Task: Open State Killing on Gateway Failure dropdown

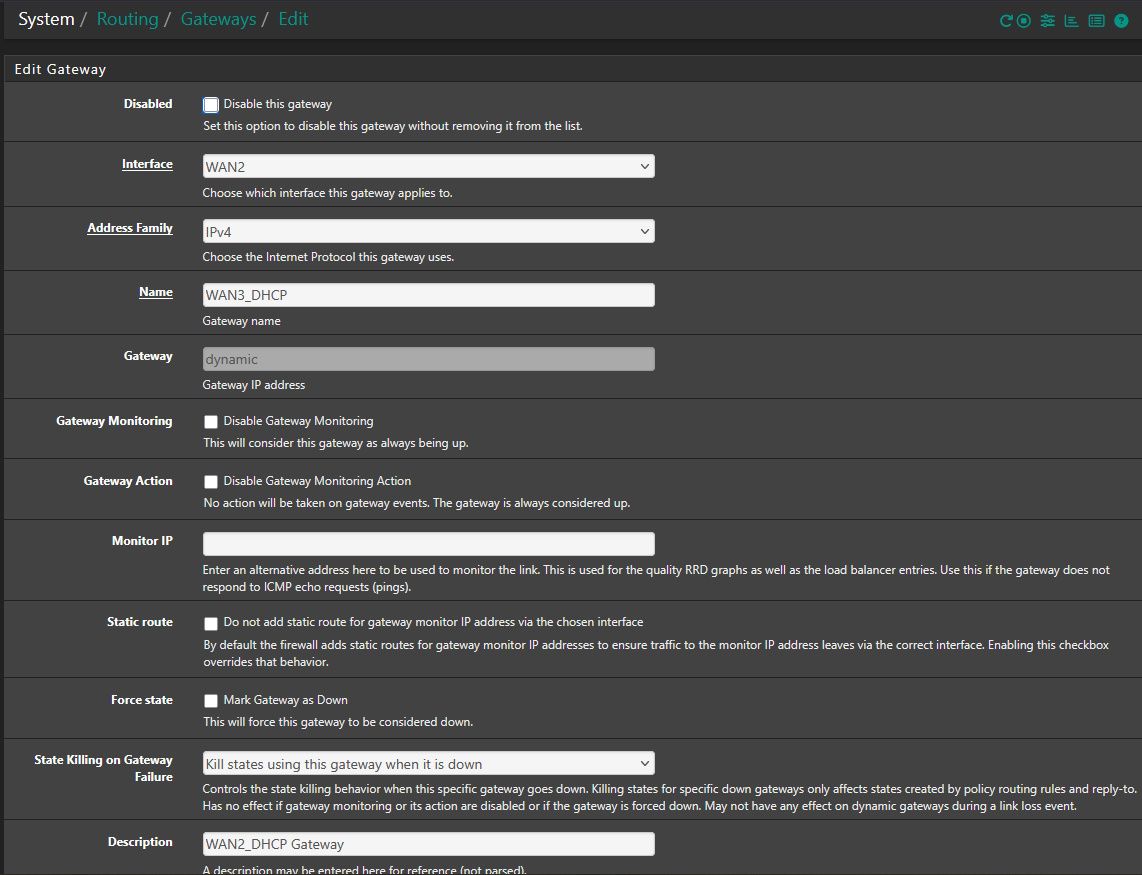Action: point(428,764)
